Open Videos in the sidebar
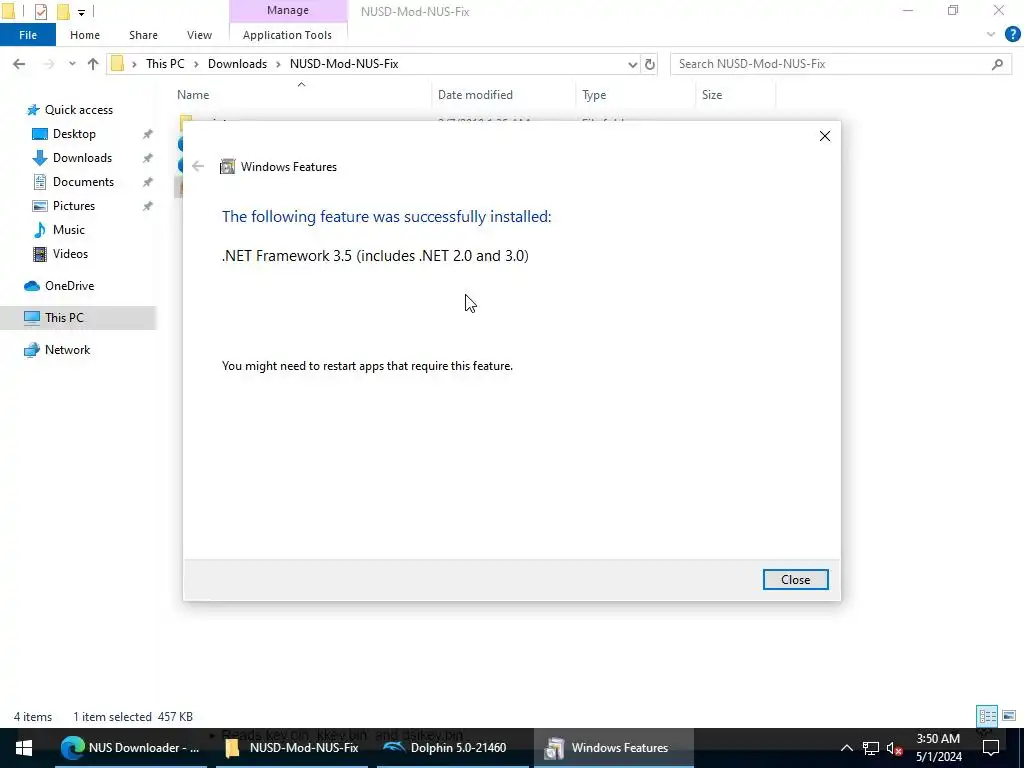This screenshot has width=1024, height=768. point(70,254)
